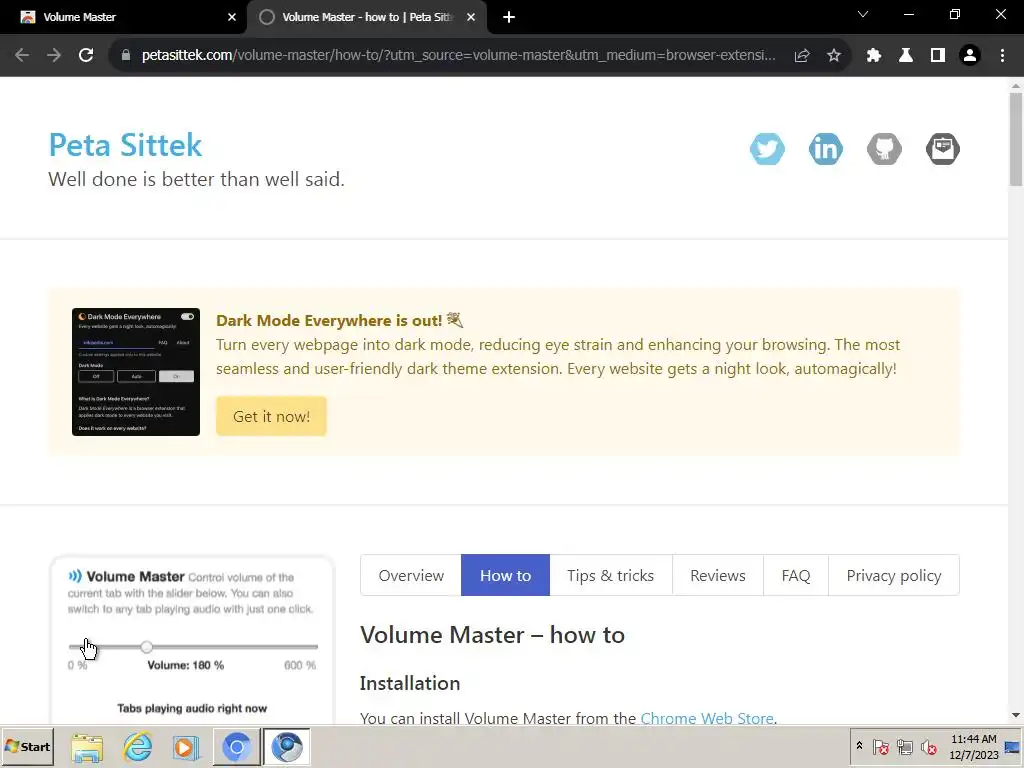Open Windows Media Player from taskbar
Image resolution: width=1024 pixels, height=768 pixels.
(x=187, y=747)
